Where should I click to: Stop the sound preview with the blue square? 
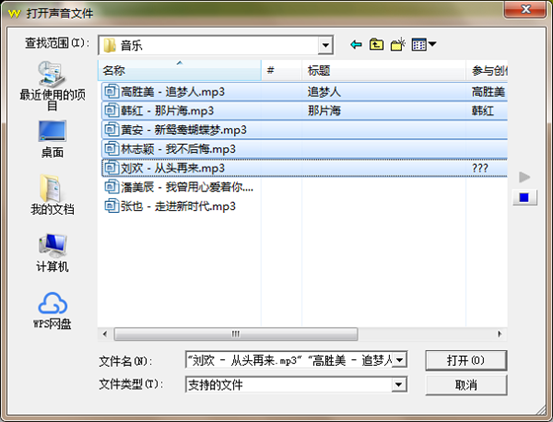click(x=524, y=197)
